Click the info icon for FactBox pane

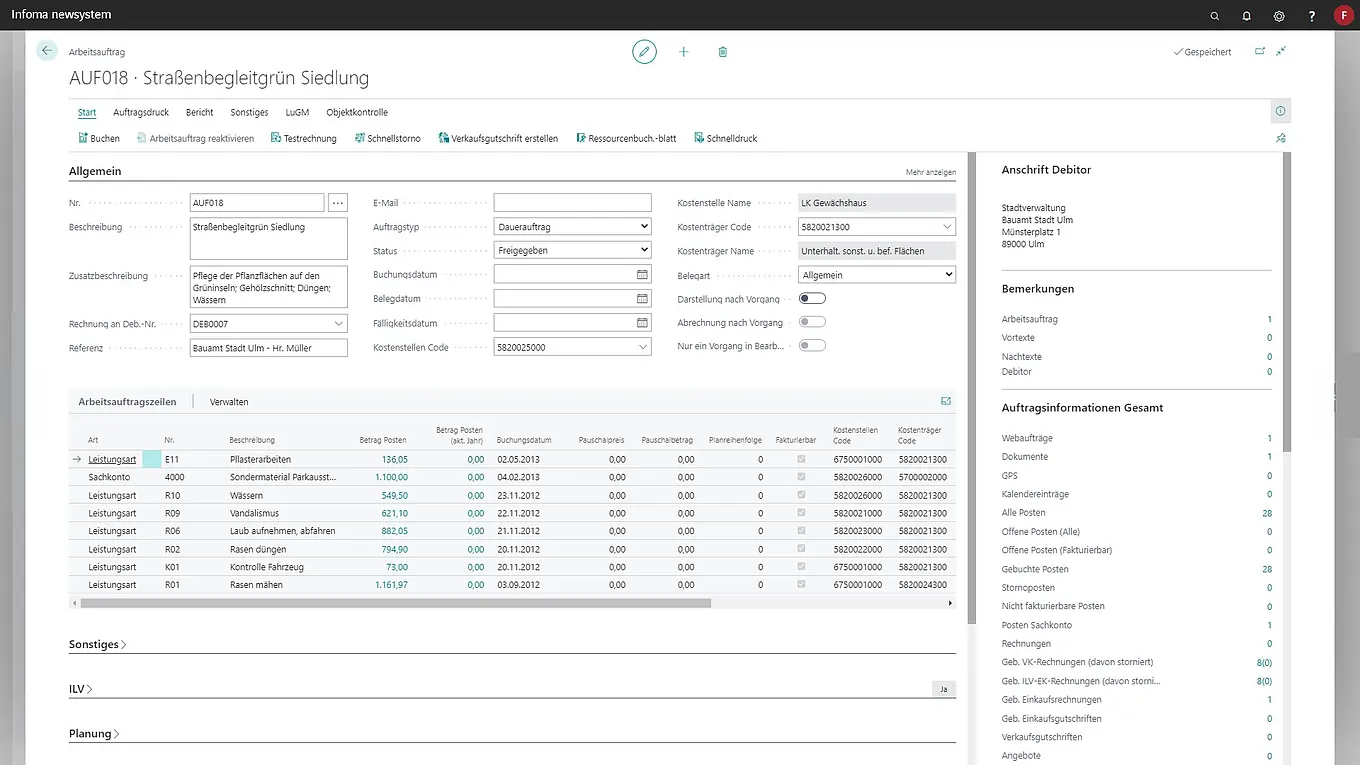coord(1280,111)
